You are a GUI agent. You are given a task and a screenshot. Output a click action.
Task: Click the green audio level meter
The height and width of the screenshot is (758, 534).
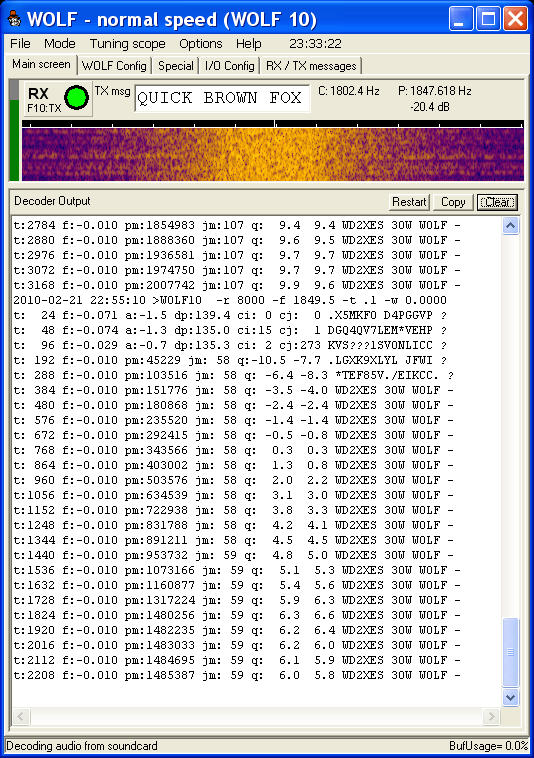(14, 131)
